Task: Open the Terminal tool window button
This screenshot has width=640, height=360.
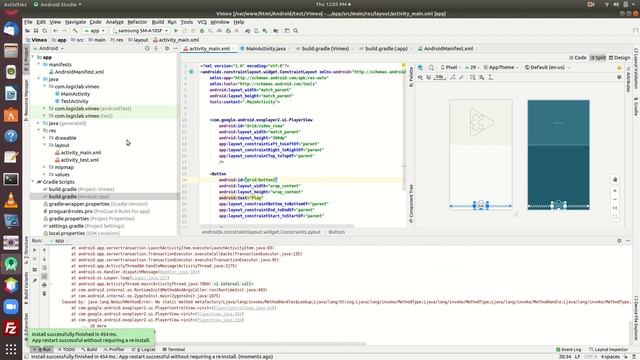Action: point(174,349)
